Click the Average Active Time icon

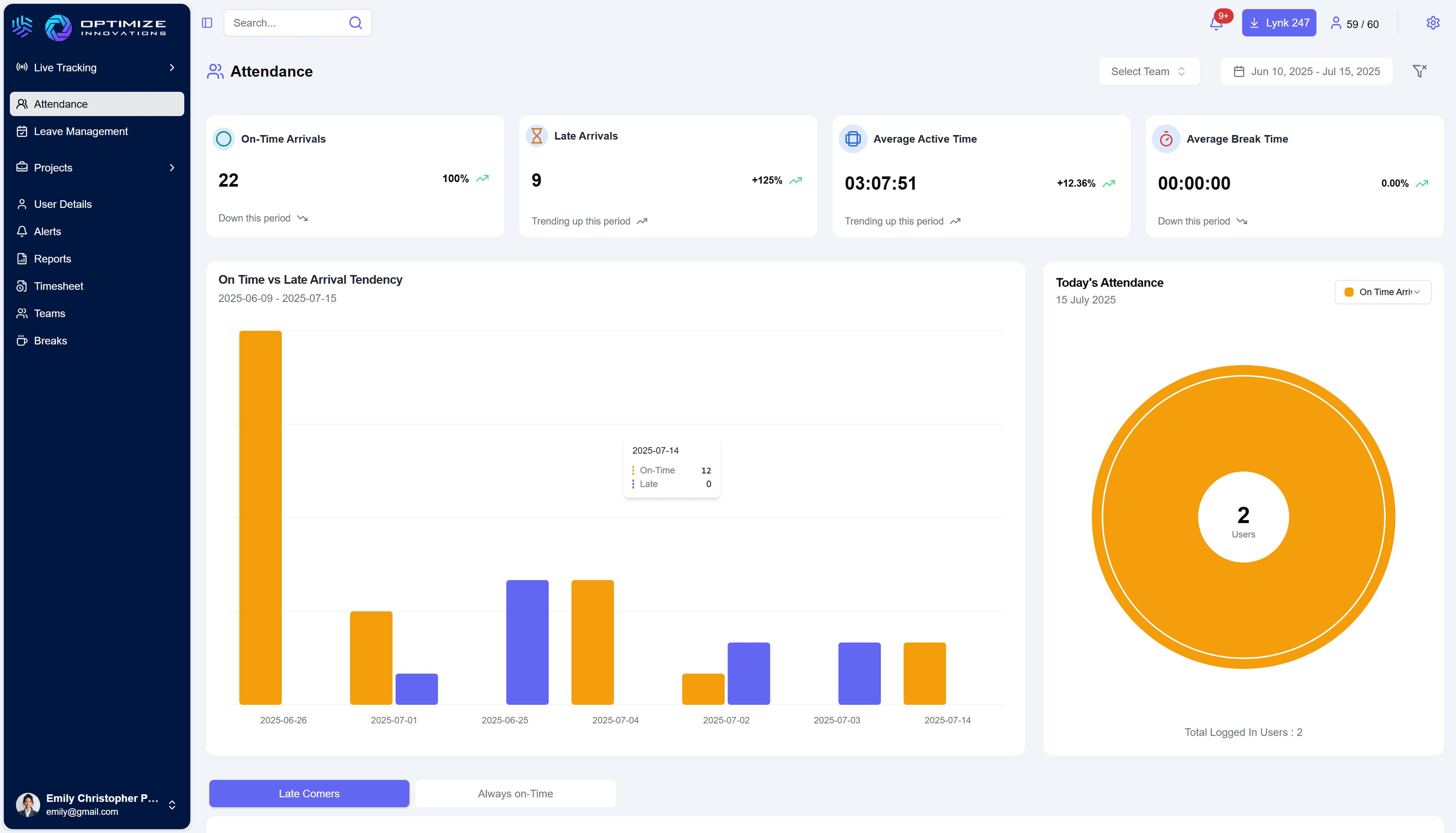point(853,139)
